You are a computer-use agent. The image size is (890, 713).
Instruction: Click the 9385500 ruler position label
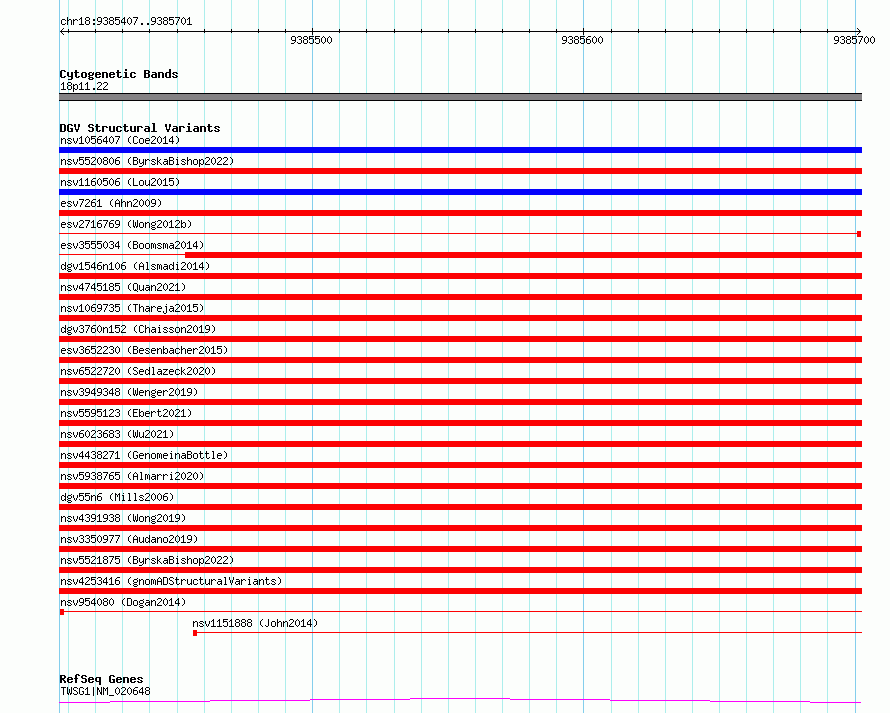pyautogui.click(x=311, y=40)
